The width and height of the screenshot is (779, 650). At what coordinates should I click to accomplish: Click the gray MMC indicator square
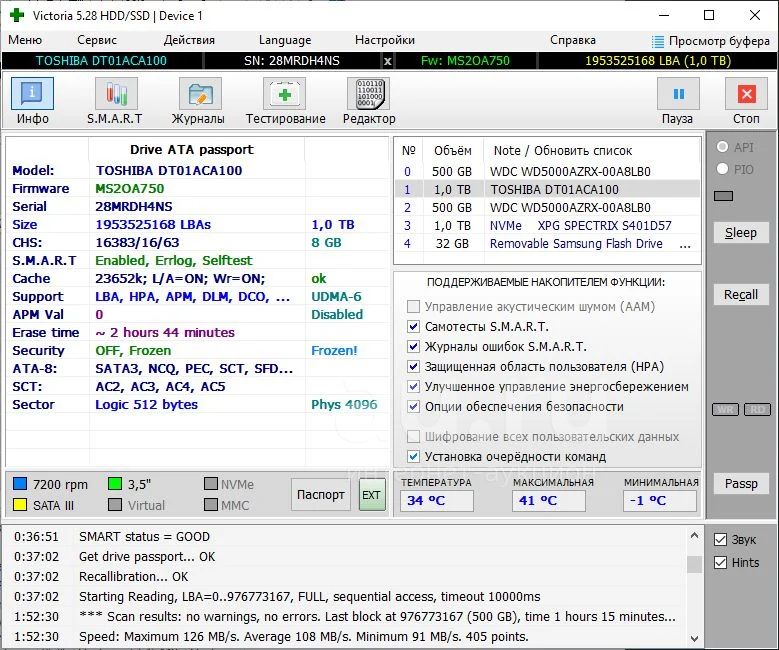(x=211, y=505)
